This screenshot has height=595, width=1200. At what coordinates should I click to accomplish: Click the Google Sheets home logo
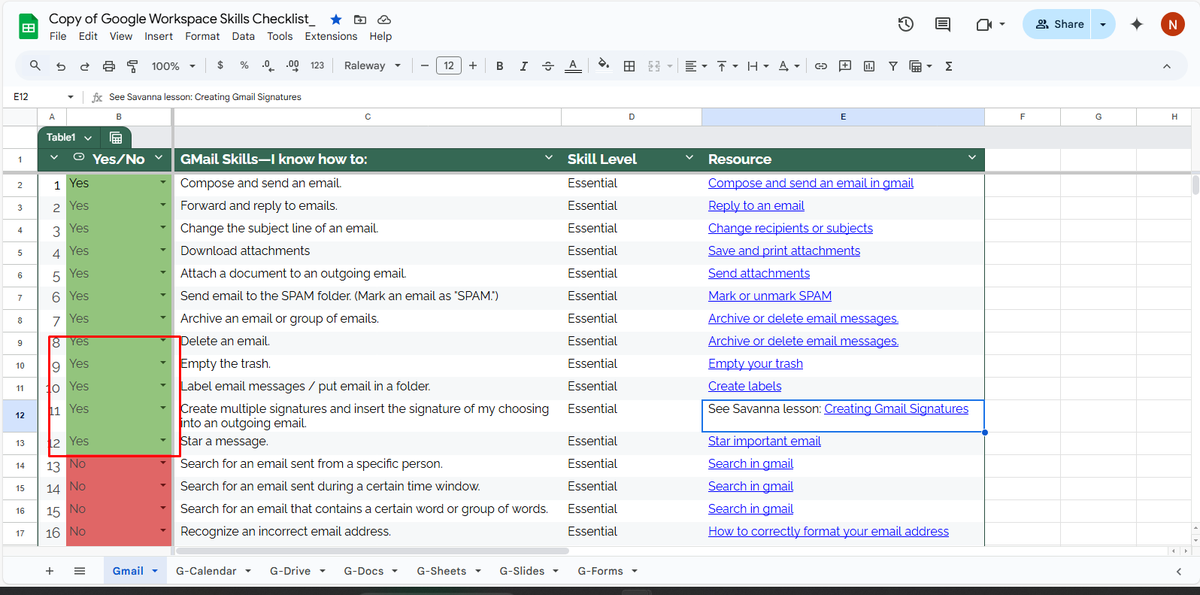coord(27,26)
